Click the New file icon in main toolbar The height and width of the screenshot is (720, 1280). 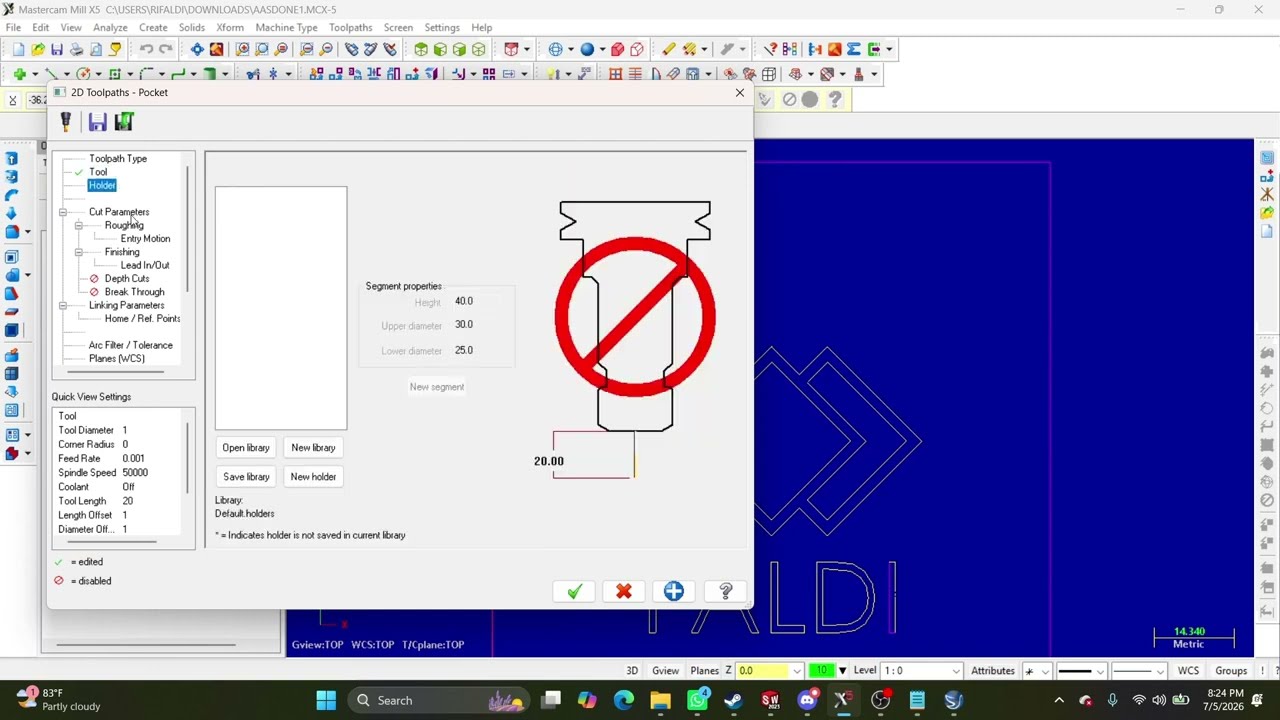(18, 49)
